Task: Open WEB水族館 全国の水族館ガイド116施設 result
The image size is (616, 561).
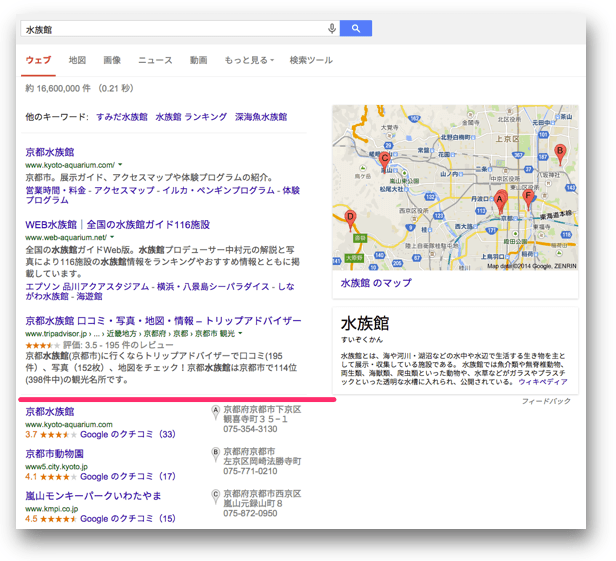Action: [x=117, y=225]
